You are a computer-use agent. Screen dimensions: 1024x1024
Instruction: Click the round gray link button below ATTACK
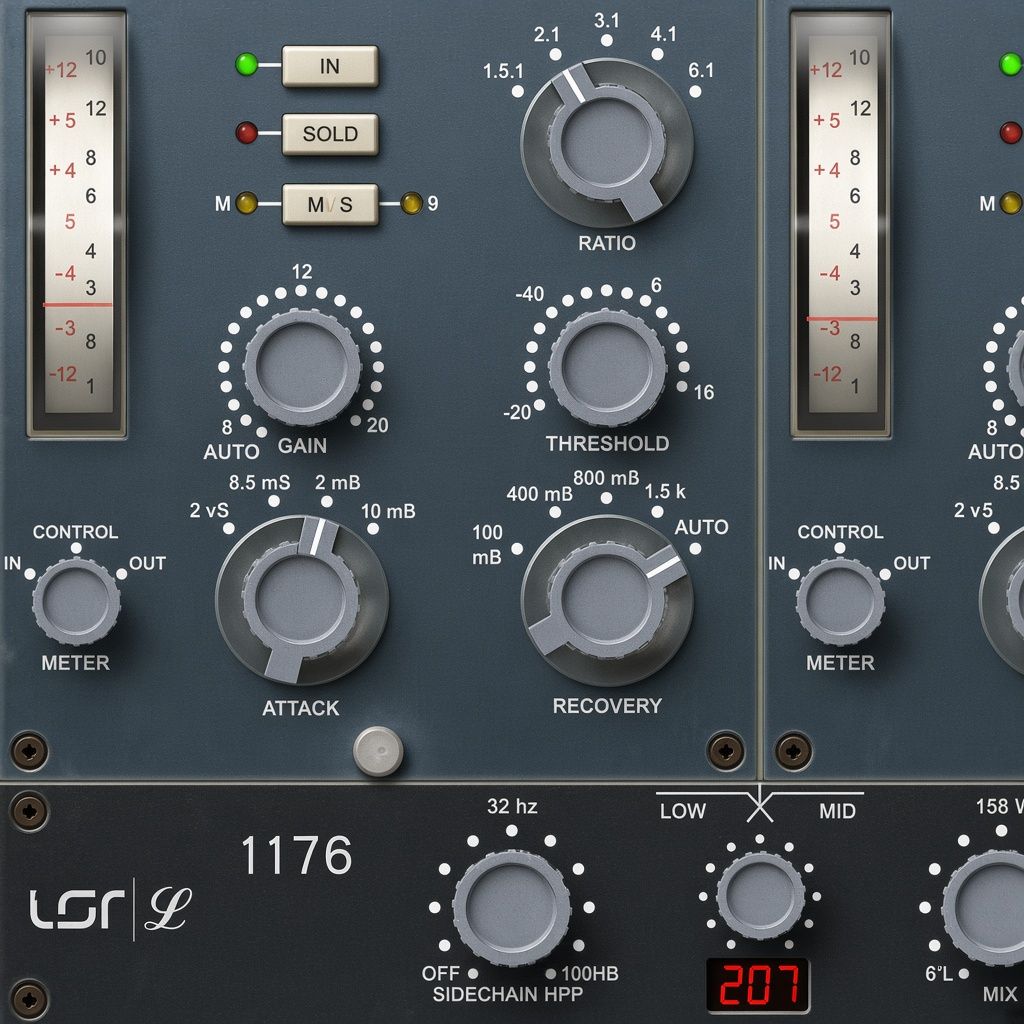[378, 751]
